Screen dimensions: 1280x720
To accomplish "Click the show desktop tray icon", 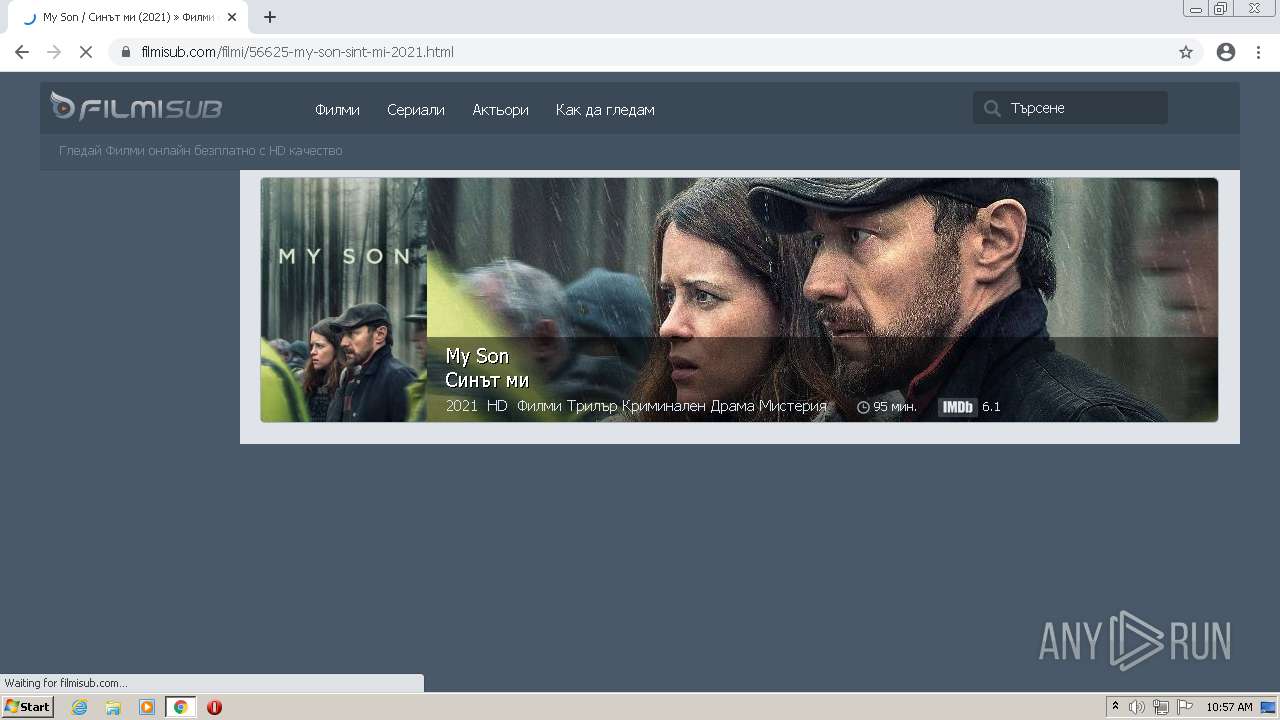I will coord(1269,707).
